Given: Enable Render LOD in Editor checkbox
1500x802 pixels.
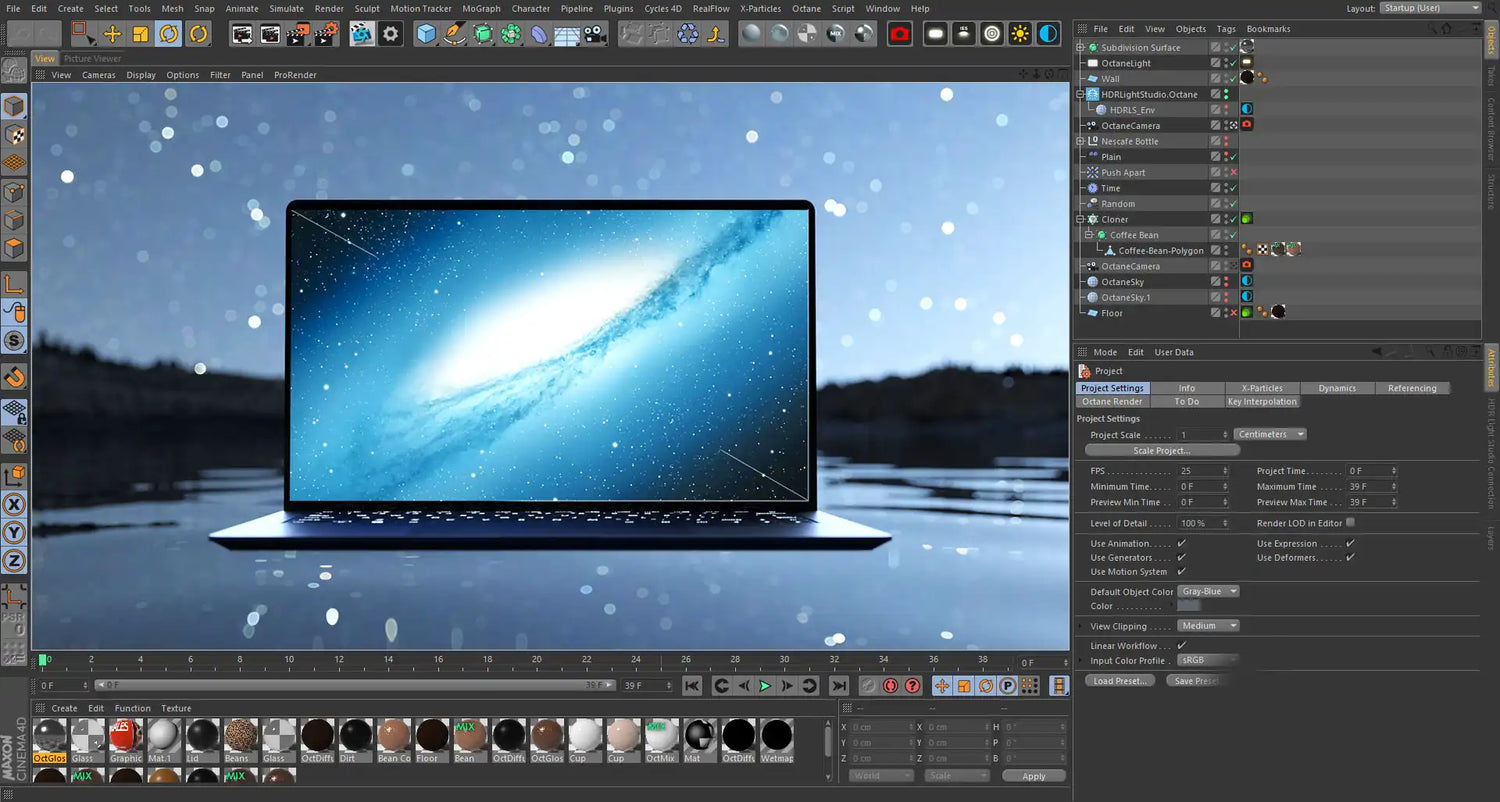Looking at the screenshot, I should 1350,522.
